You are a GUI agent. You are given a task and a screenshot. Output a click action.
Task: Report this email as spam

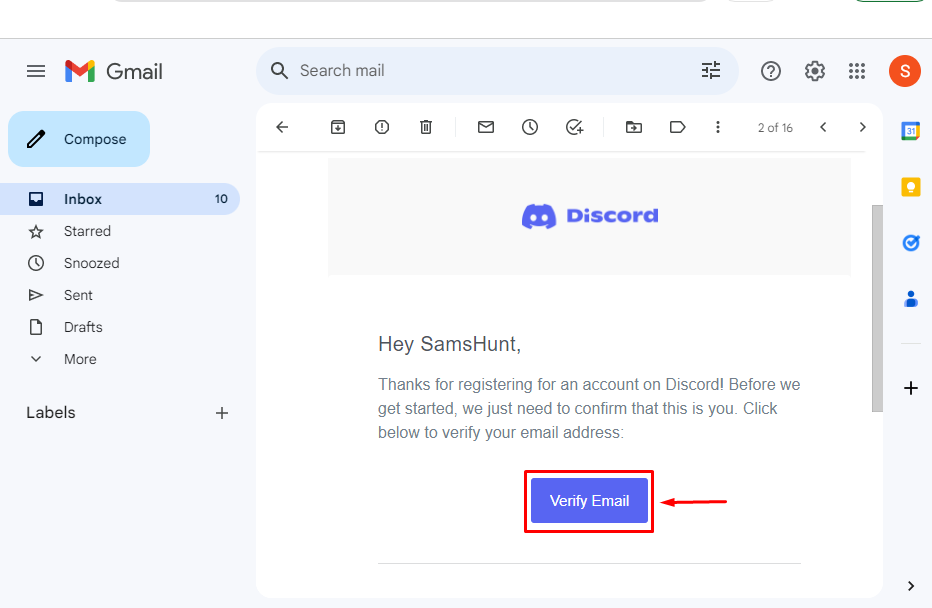click(x=382, y=127)
